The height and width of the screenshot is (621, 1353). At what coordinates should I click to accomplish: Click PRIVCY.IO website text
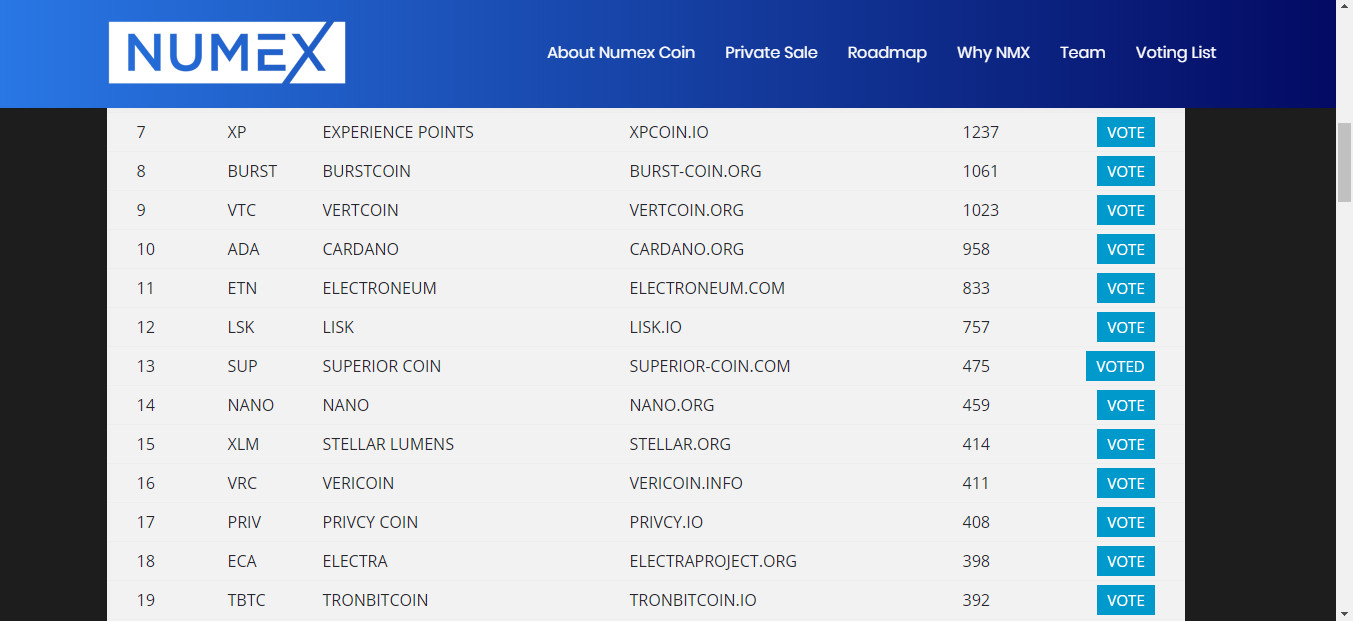coord(666,522)
